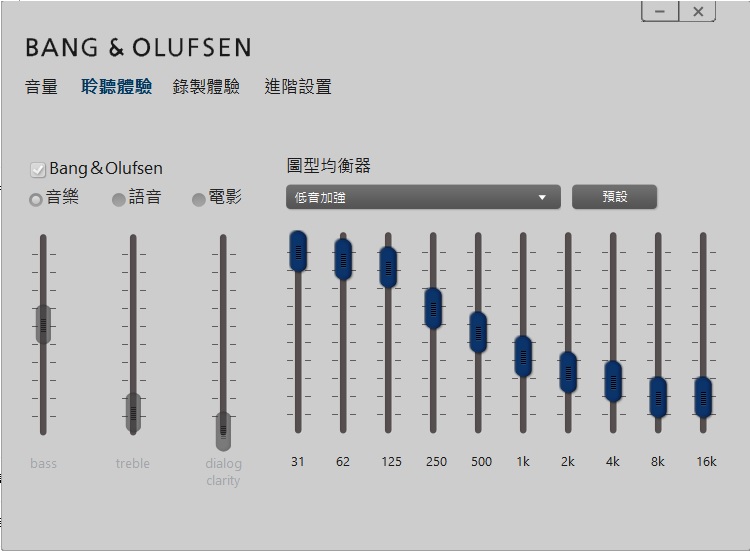The height and width of the screenshot is (551, 750).
Task: Click the treble slider handle
Action: tap(133, 413)
